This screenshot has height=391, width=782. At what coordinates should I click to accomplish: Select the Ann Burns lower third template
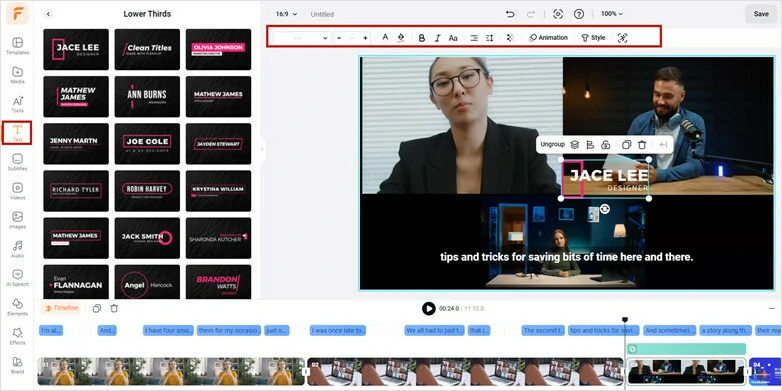point(147,96)
